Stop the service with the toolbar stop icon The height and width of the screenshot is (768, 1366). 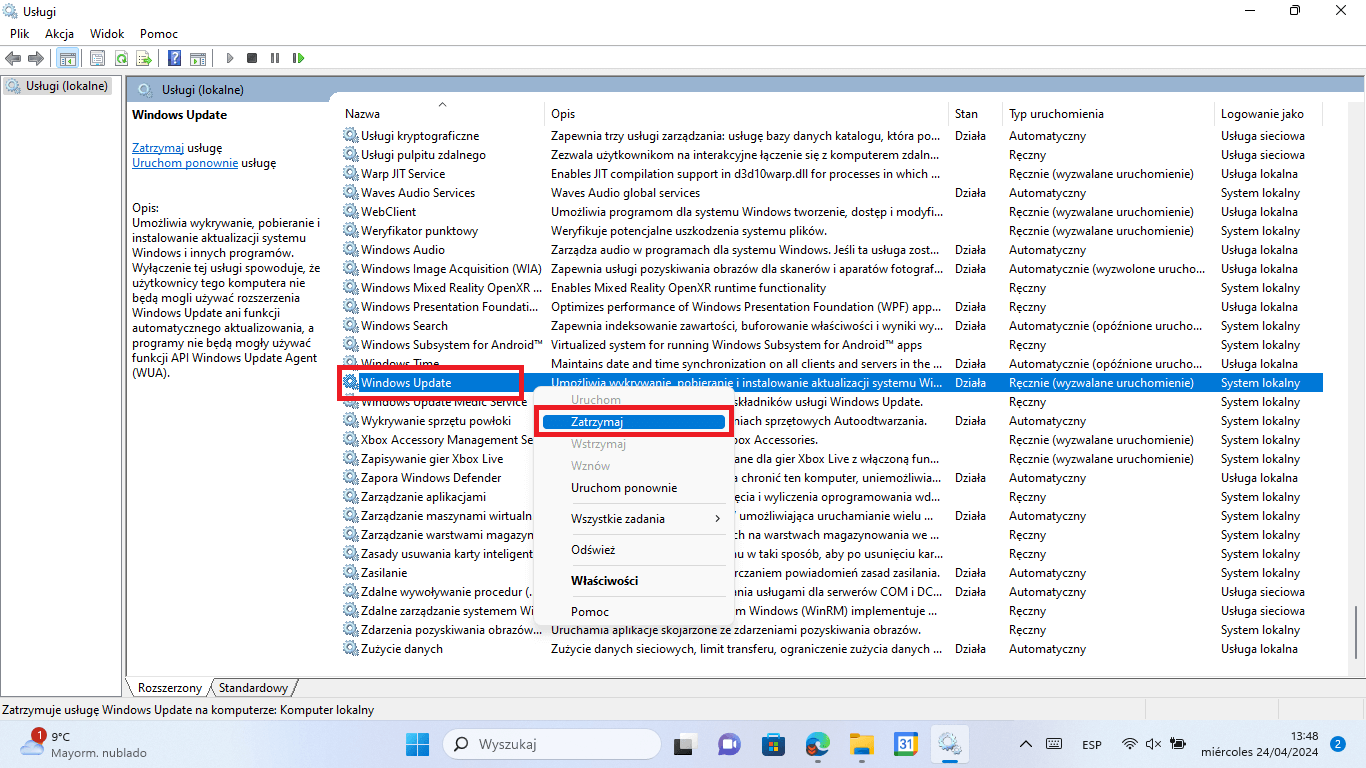252,58
